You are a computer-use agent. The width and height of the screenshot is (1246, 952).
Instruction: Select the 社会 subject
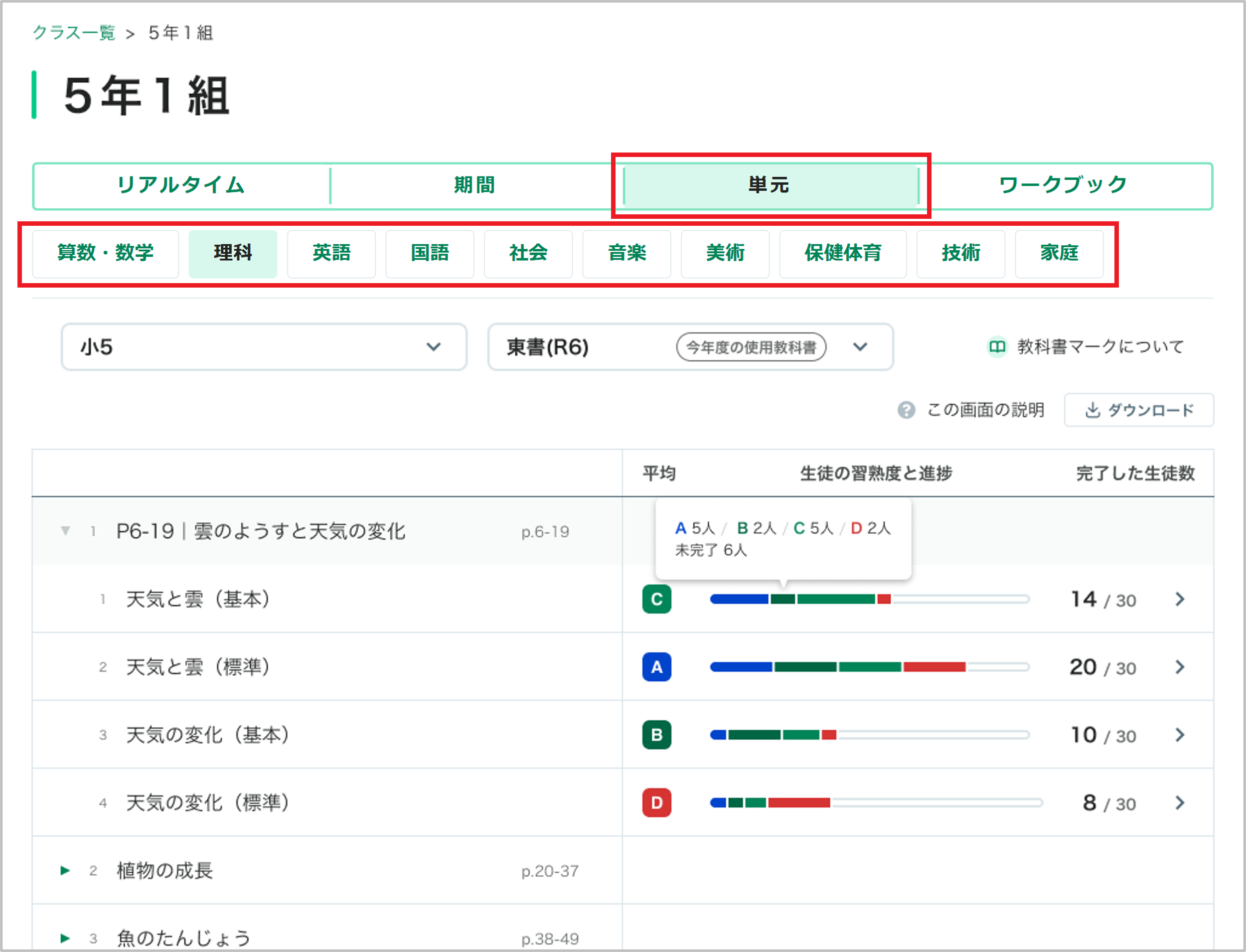(528, 253)
